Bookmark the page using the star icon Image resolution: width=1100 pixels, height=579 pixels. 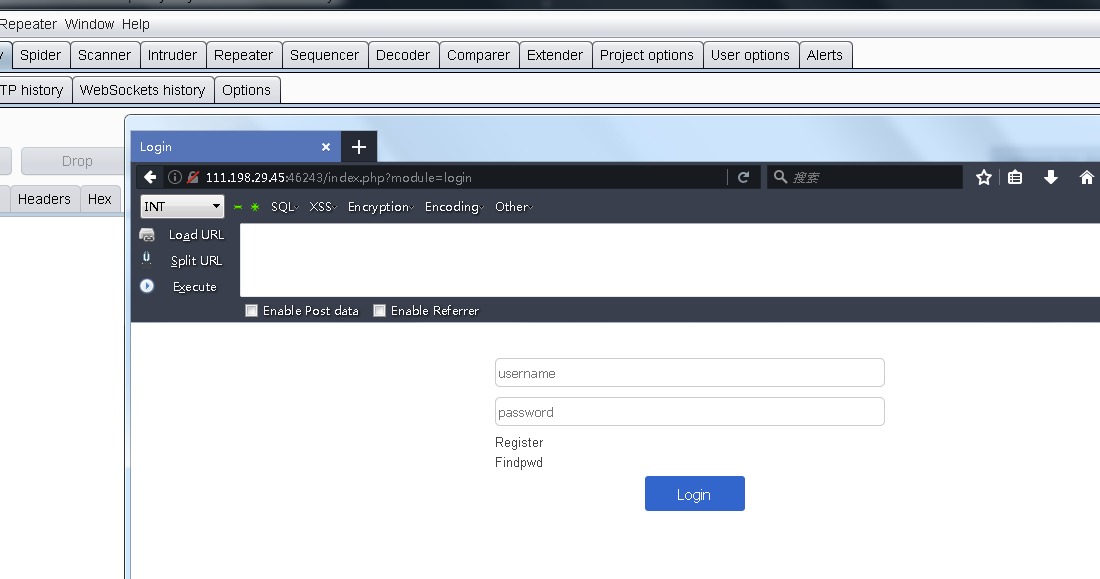(x=984, y=177)
